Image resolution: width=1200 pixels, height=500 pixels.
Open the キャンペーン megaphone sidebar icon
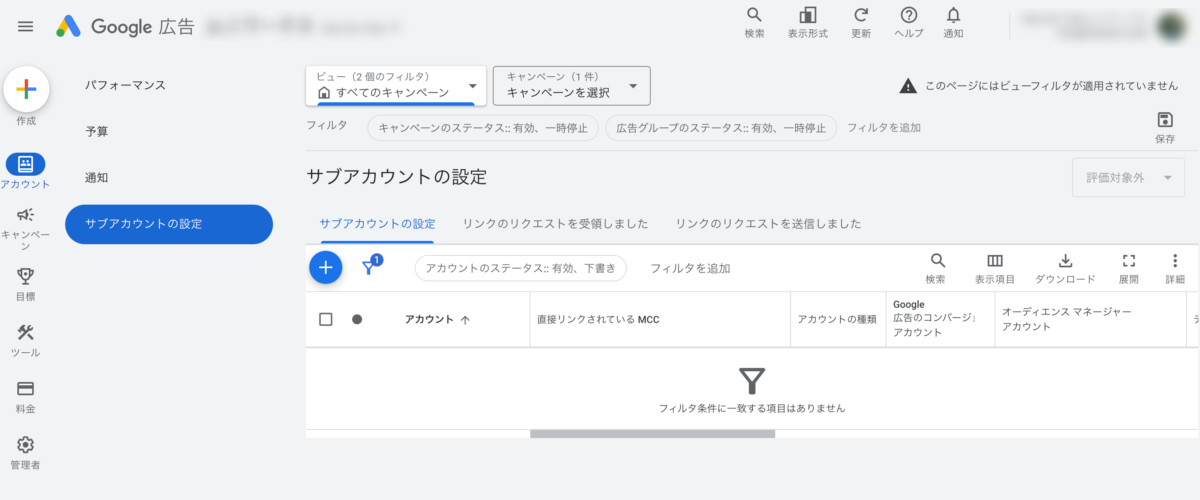(26, 215)
